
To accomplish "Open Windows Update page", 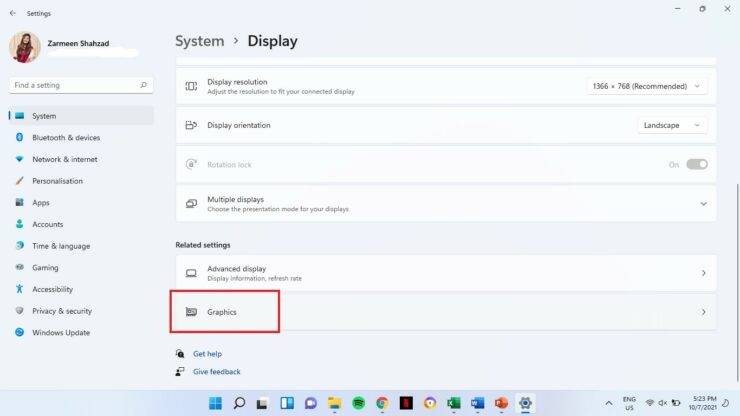I will 60,333.
